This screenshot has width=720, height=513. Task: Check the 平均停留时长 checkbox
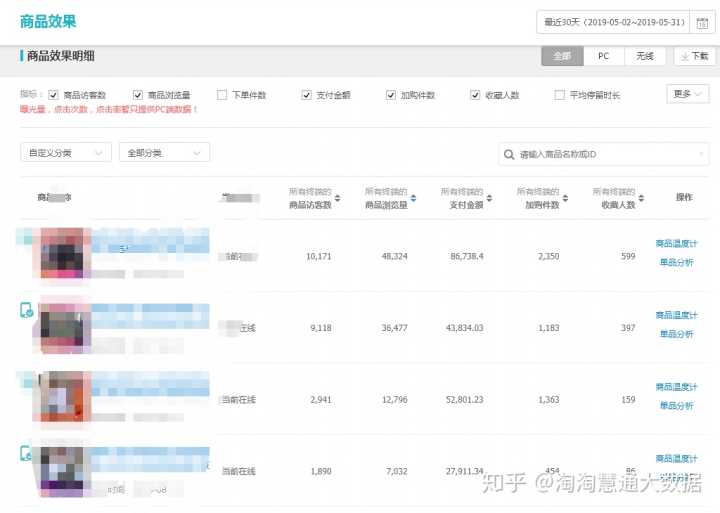click(x=560, y=95)
